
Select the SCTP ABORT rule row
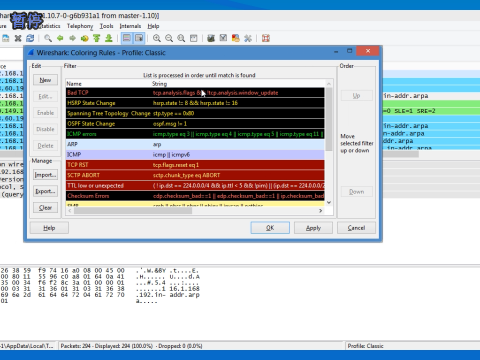coord(195,175)
